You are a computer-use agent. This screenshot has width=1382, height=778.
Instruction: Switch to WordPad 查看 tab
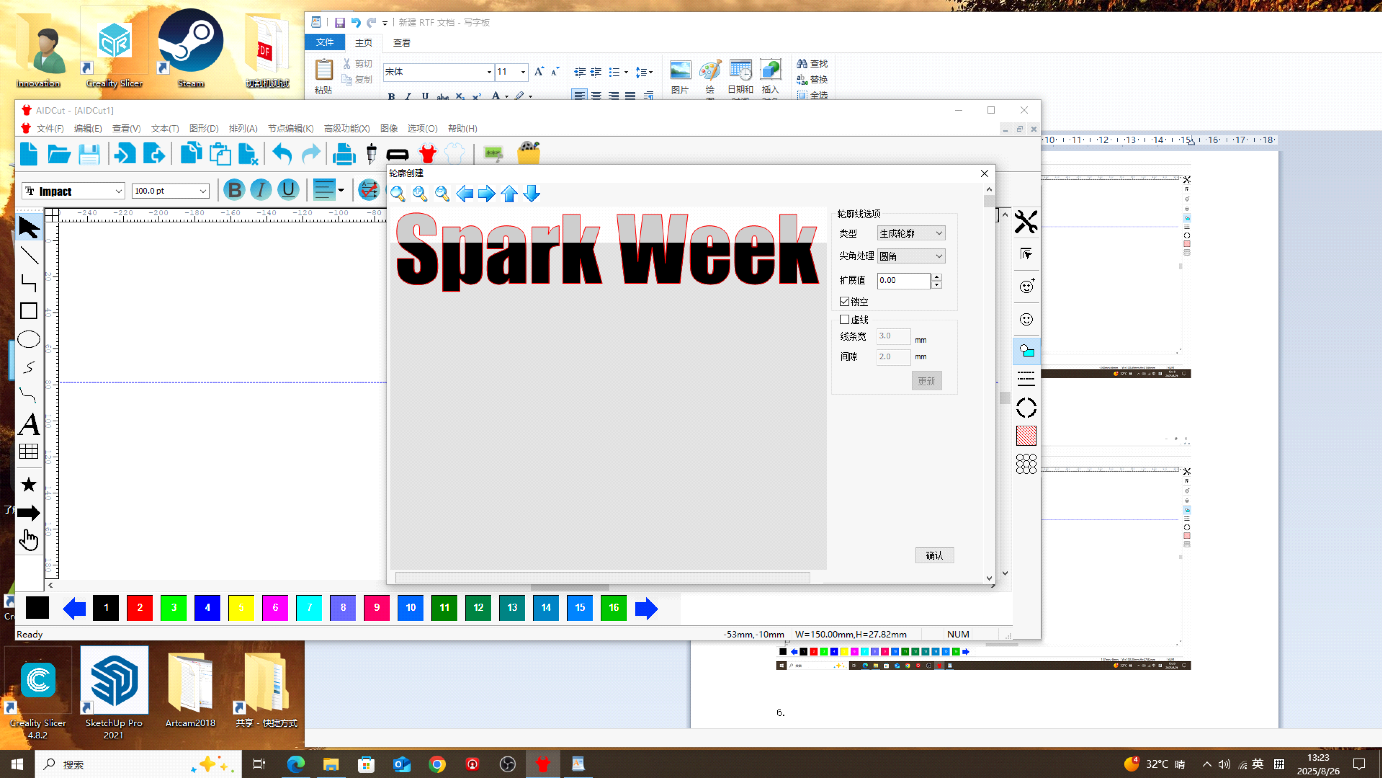click(x=401, y=43)
